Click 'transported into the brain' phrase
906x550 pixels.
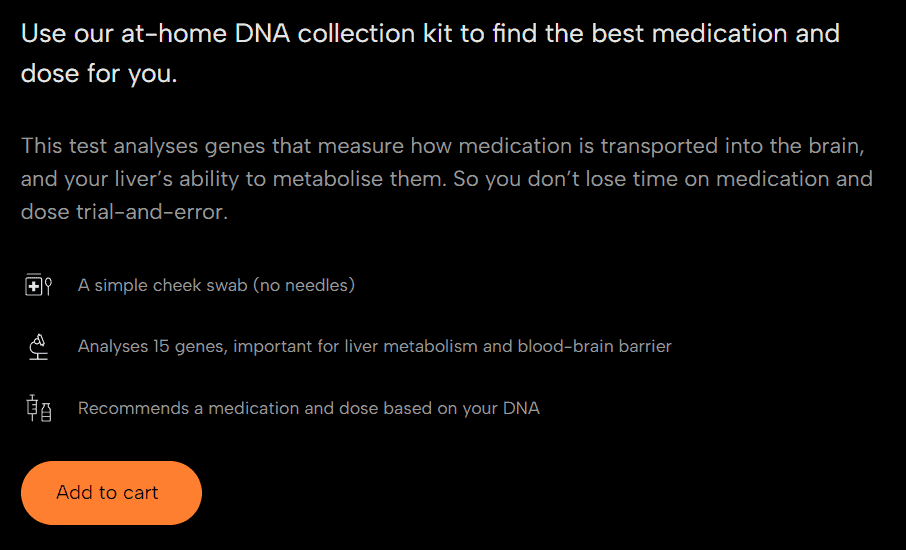click(733, 146)
